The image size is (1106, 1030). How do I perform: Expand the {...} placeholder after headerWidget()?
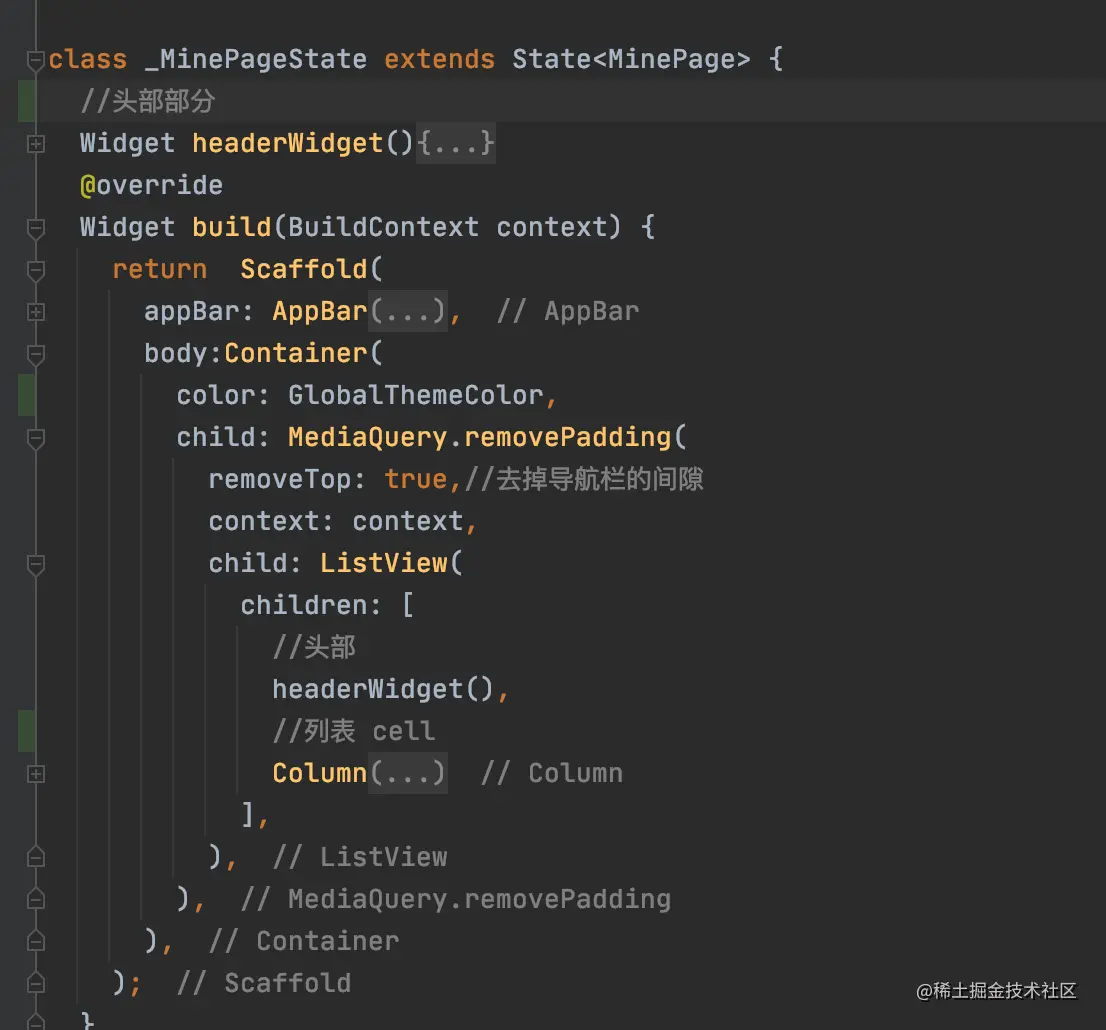(x=456, y=143)
